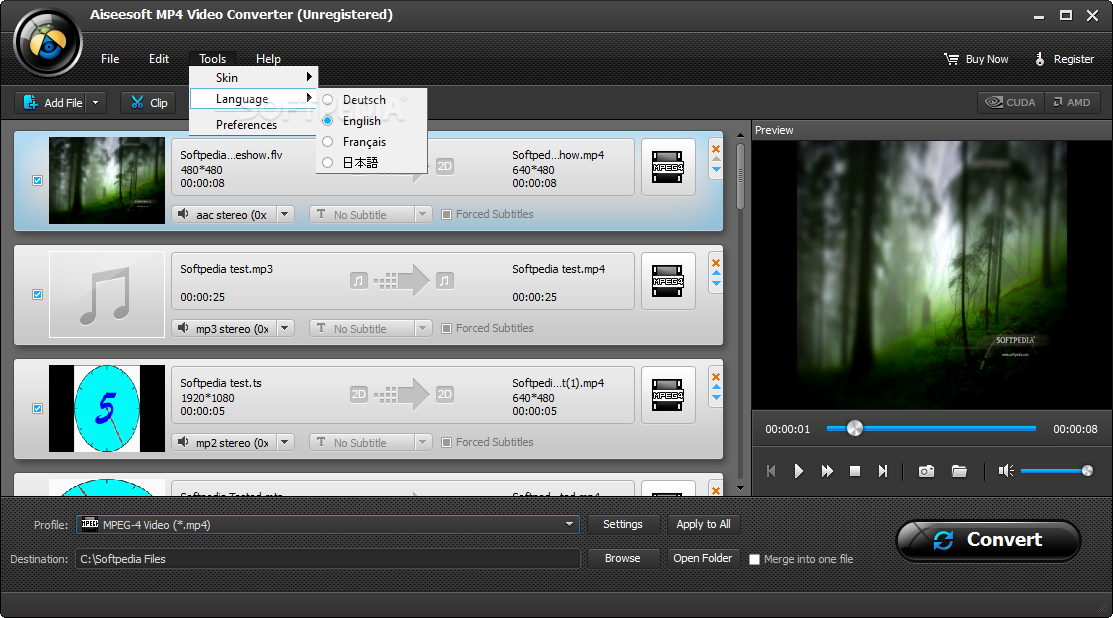
Task: Move the ts file down in the list
Action: tap(716, 397)
